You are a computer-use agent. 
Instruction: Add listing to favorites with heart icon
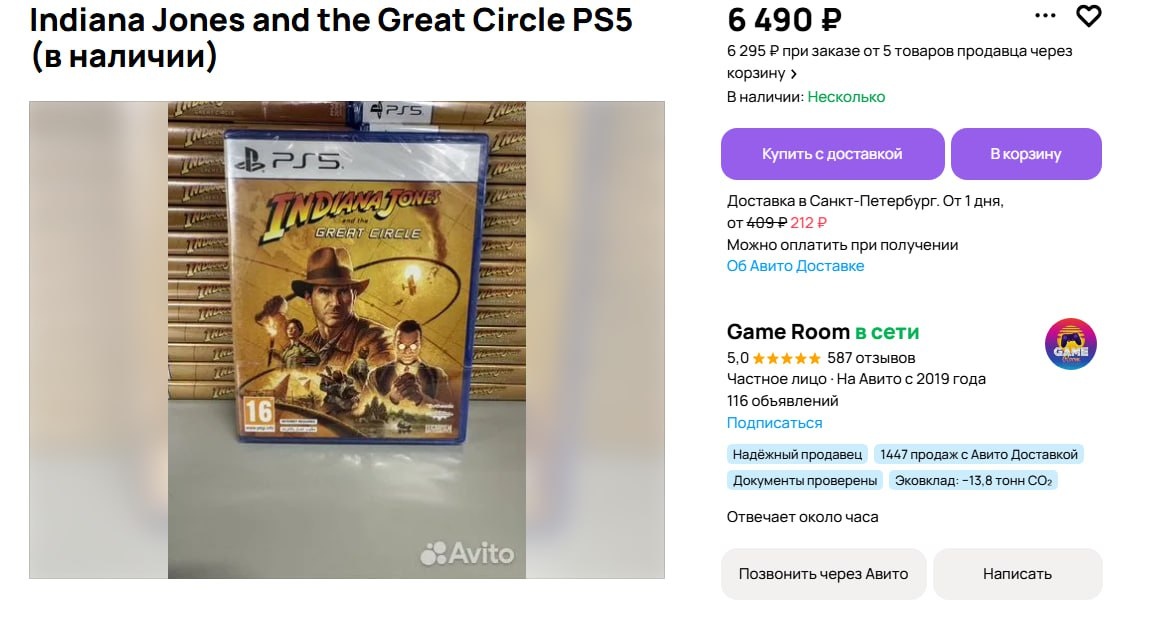tap(1088, 15)
